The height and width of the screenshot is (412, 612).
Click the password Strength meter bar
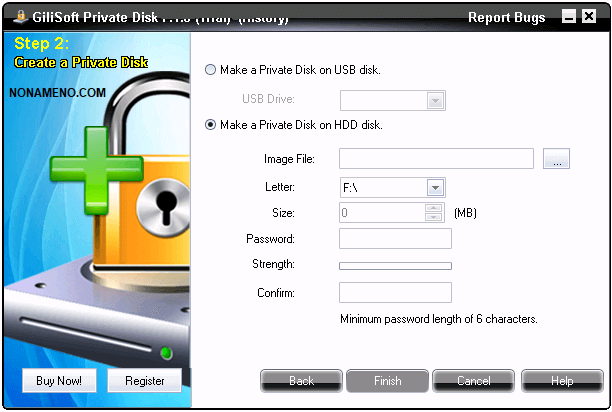coord(395,266)
